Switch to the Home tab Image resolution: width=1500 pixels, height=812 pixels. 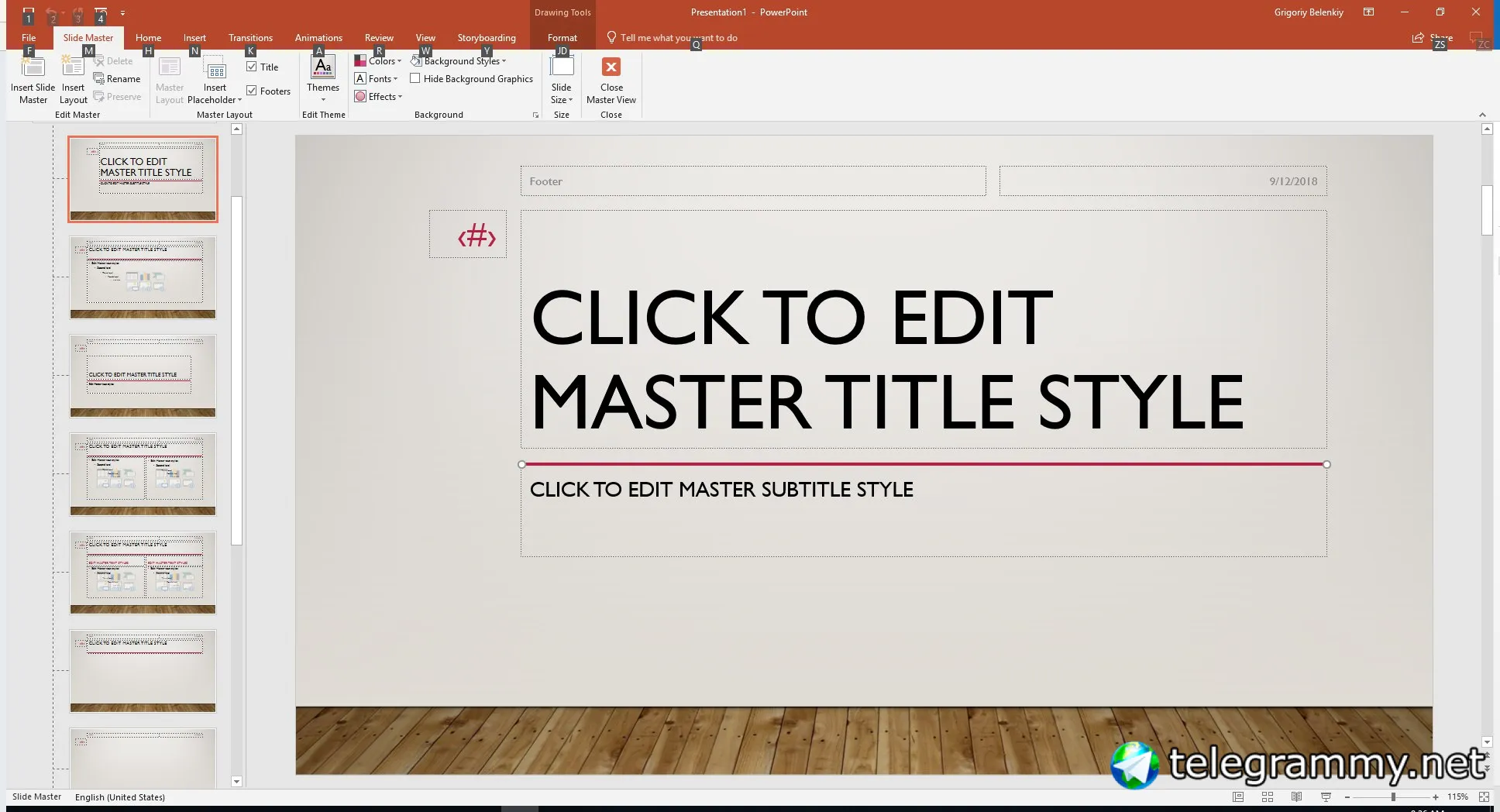pos(148,37)
